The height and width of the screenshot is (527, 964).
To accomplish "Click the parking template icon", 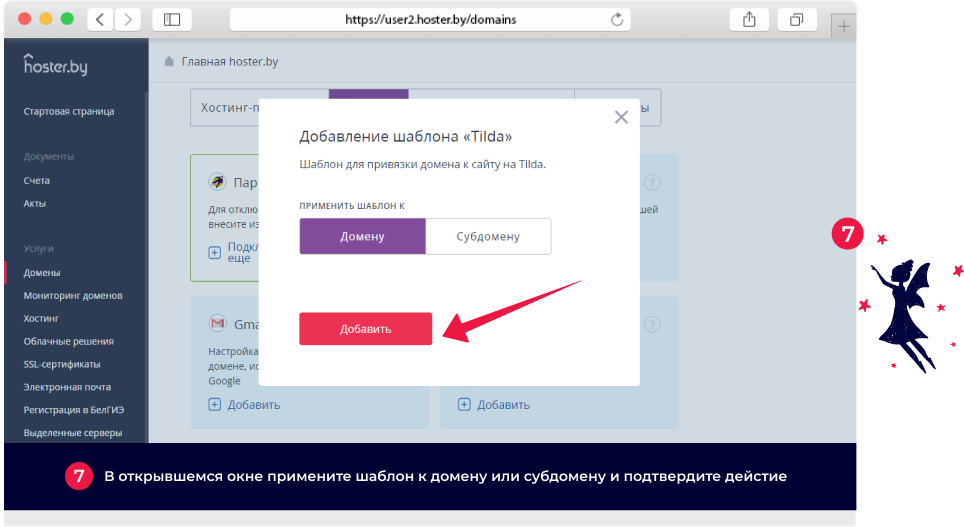I will (x=217, y=181).
